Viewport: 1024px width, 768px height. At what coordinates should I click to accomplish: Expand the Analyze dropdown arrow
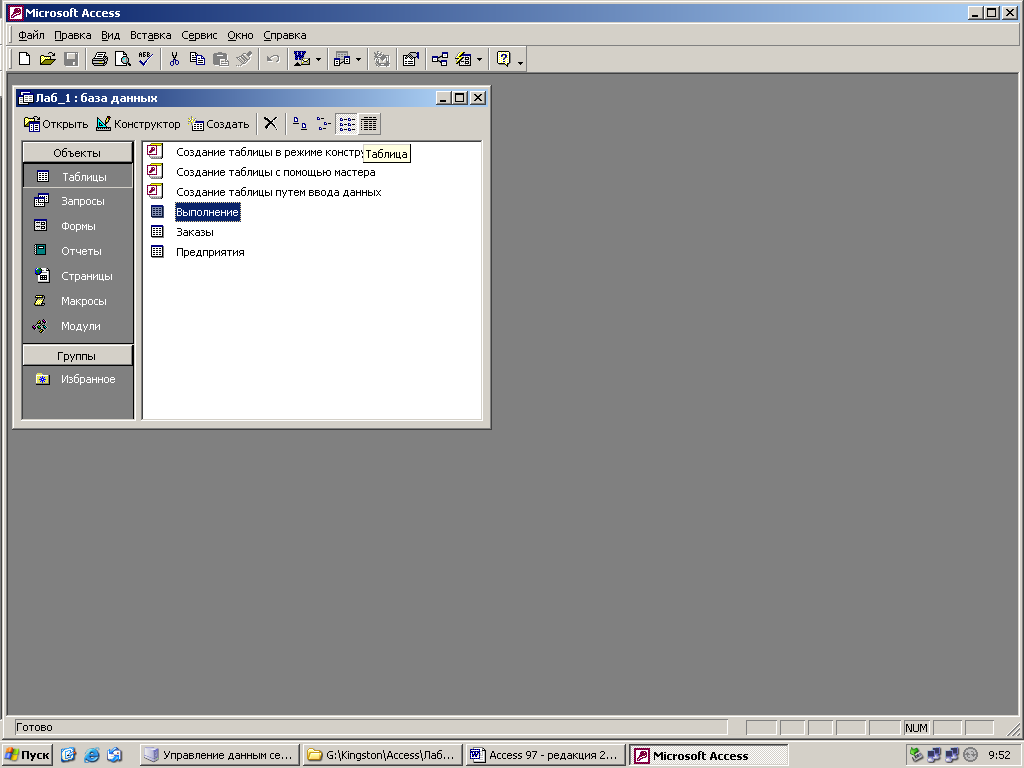(359, 59)
